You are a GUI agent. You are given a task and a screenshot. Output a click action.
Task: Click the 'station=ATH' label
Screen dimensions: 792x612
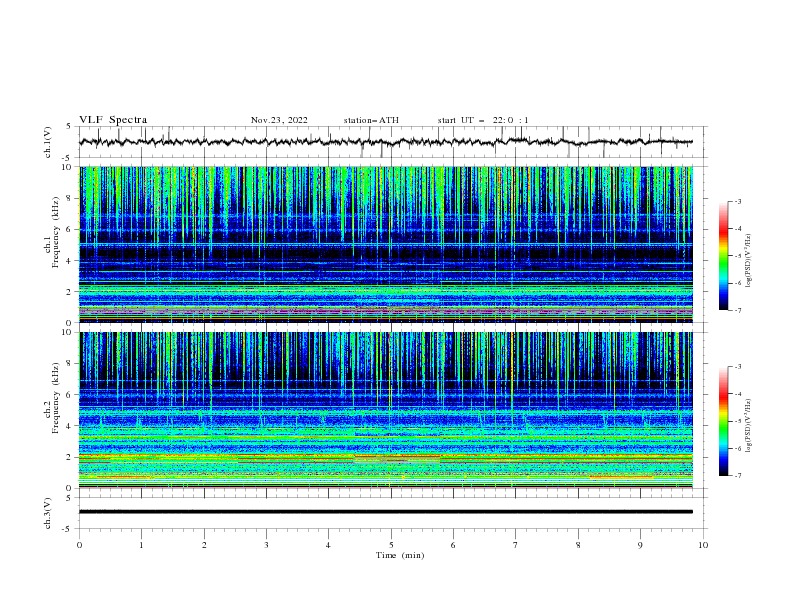click(371, 120)
